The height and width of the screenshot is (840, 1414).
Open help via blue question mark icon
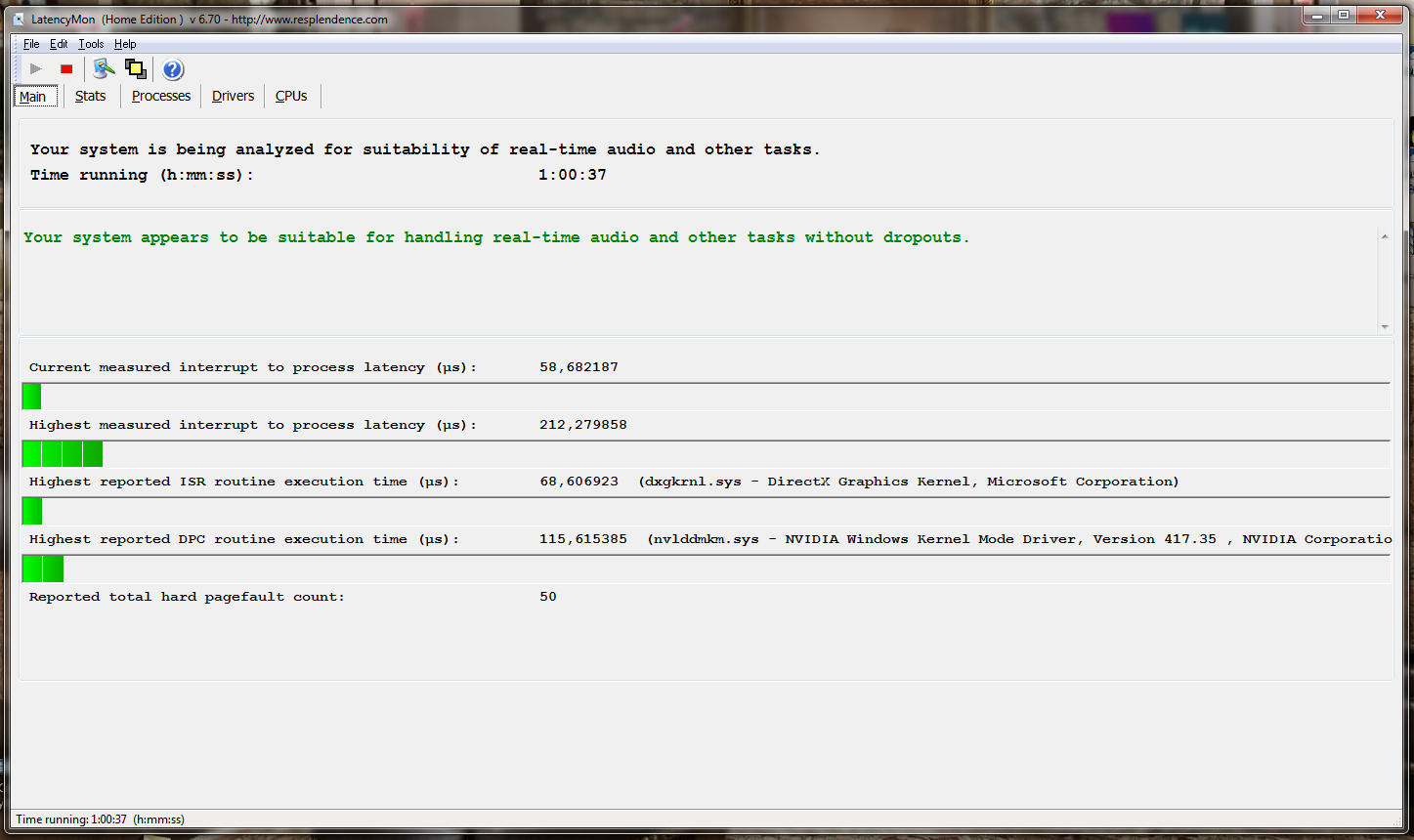(173, 69)
